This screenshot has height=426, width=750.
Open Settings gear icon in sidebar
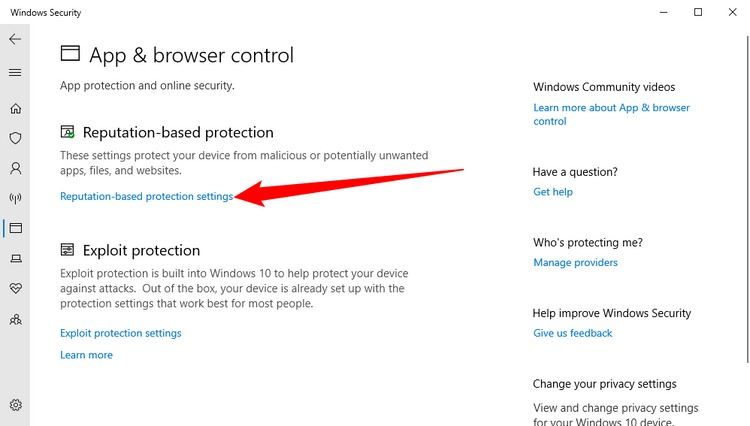pyautogui.click(x=15, y=405)
